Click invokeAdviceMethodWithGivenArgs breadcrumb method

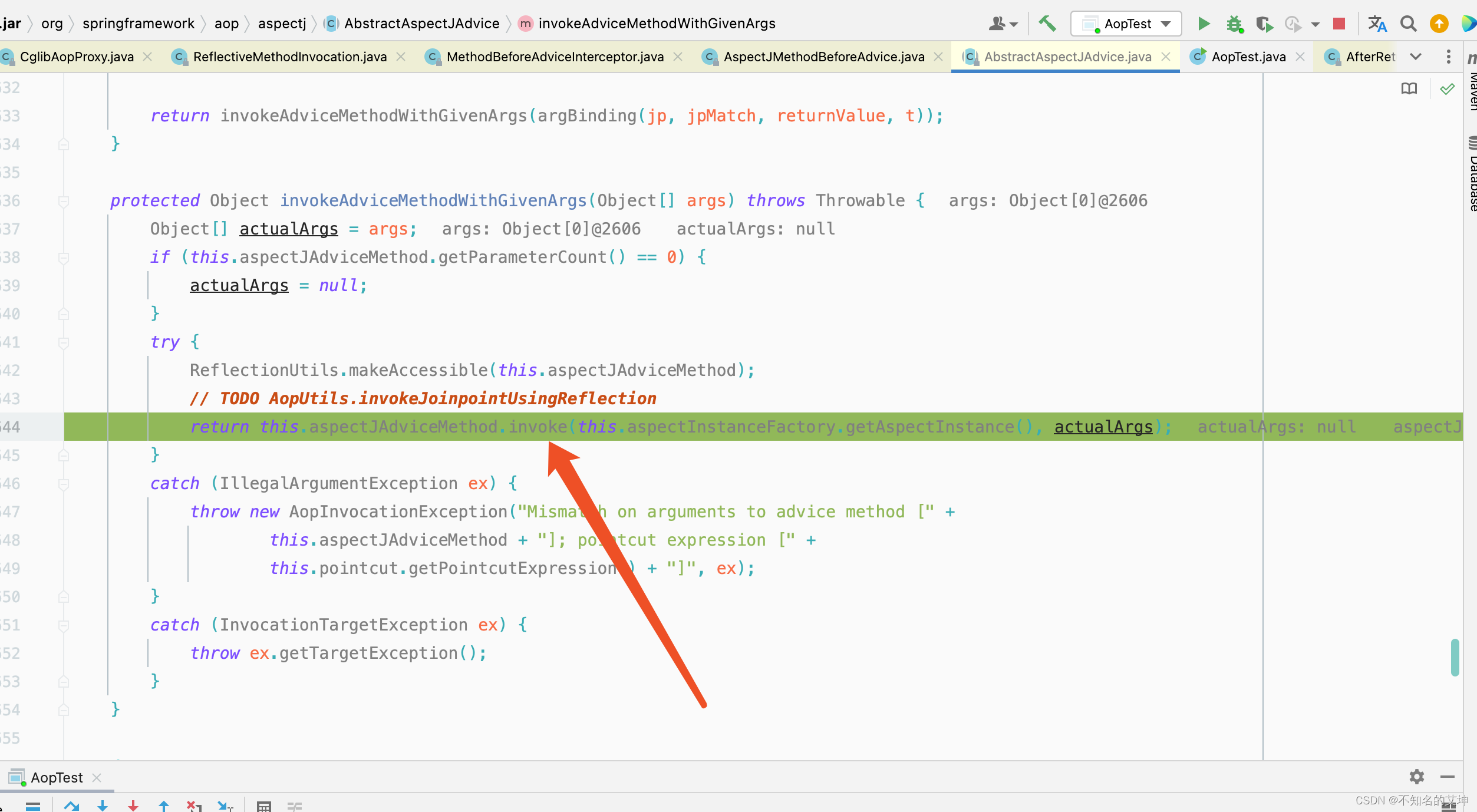pyautogui.click(x=657, y=24)
